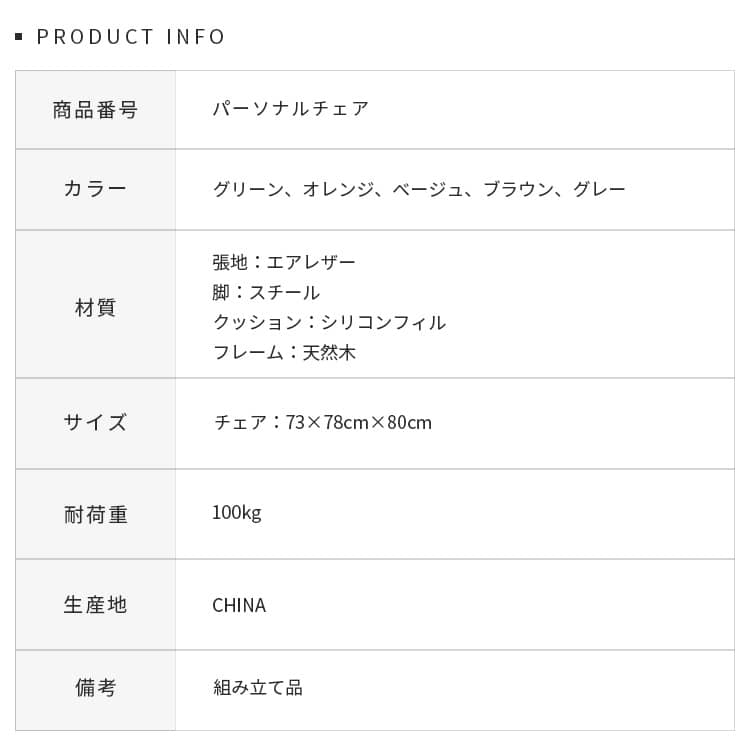Select the カラー row label
The height and width of the screenshot is (750, 750).
(x=95, y=189)
